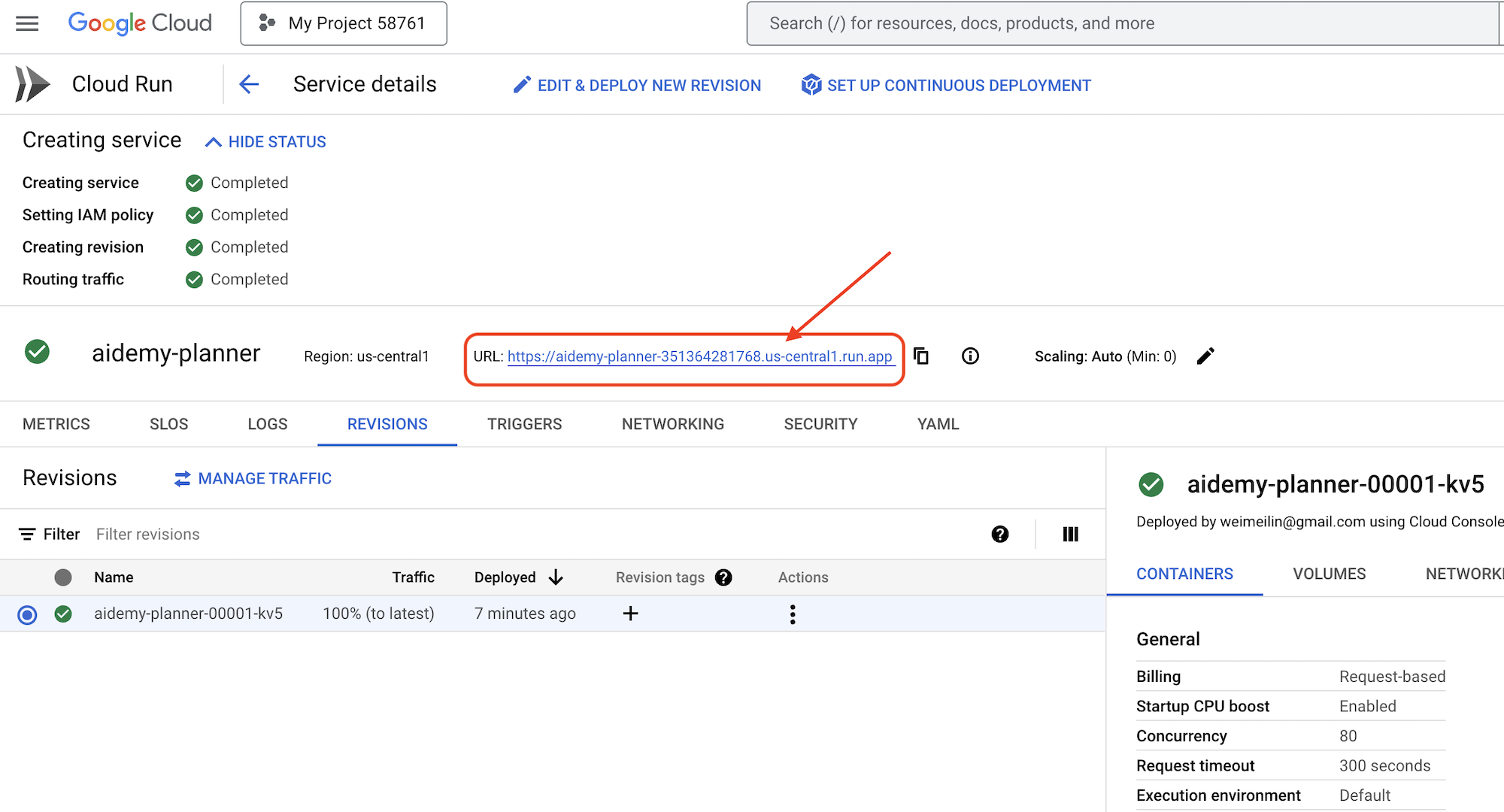Open column display options icon
This screenshot has height=812, width=1504.
tap(1070, 534)
